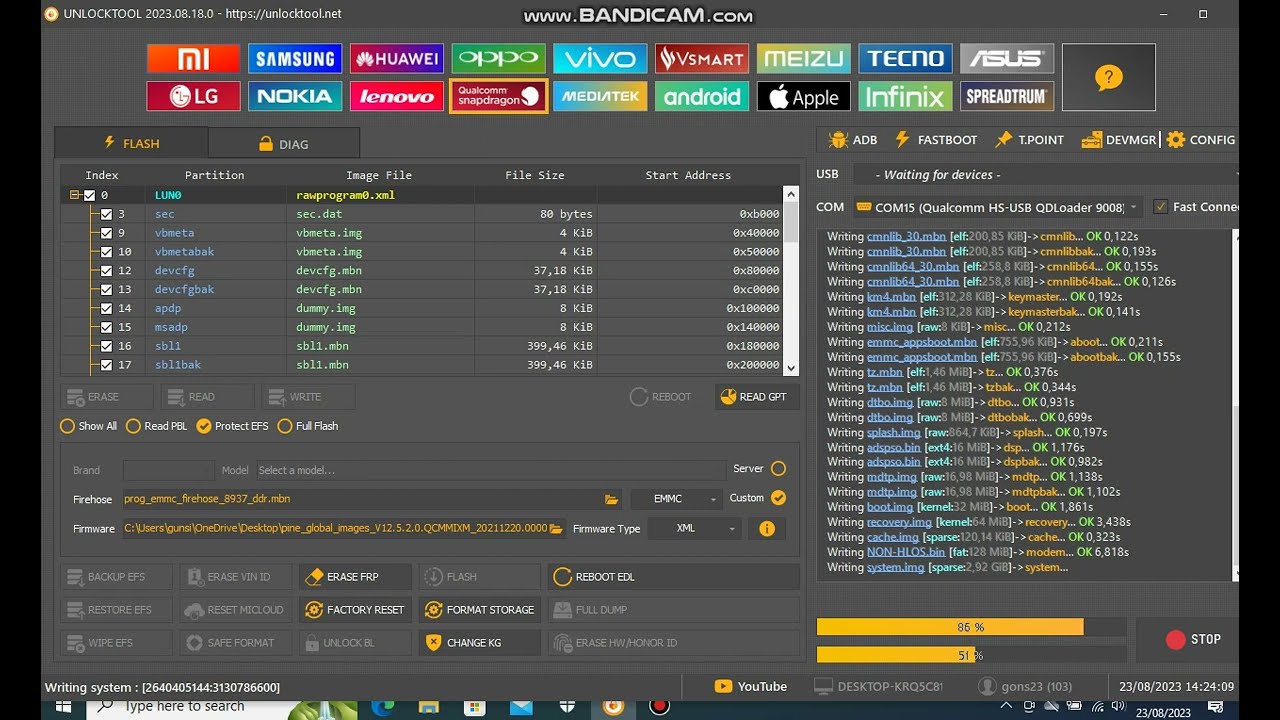
Task: Select the Xiaomi MI brand icon
Action: click(193, 58)
